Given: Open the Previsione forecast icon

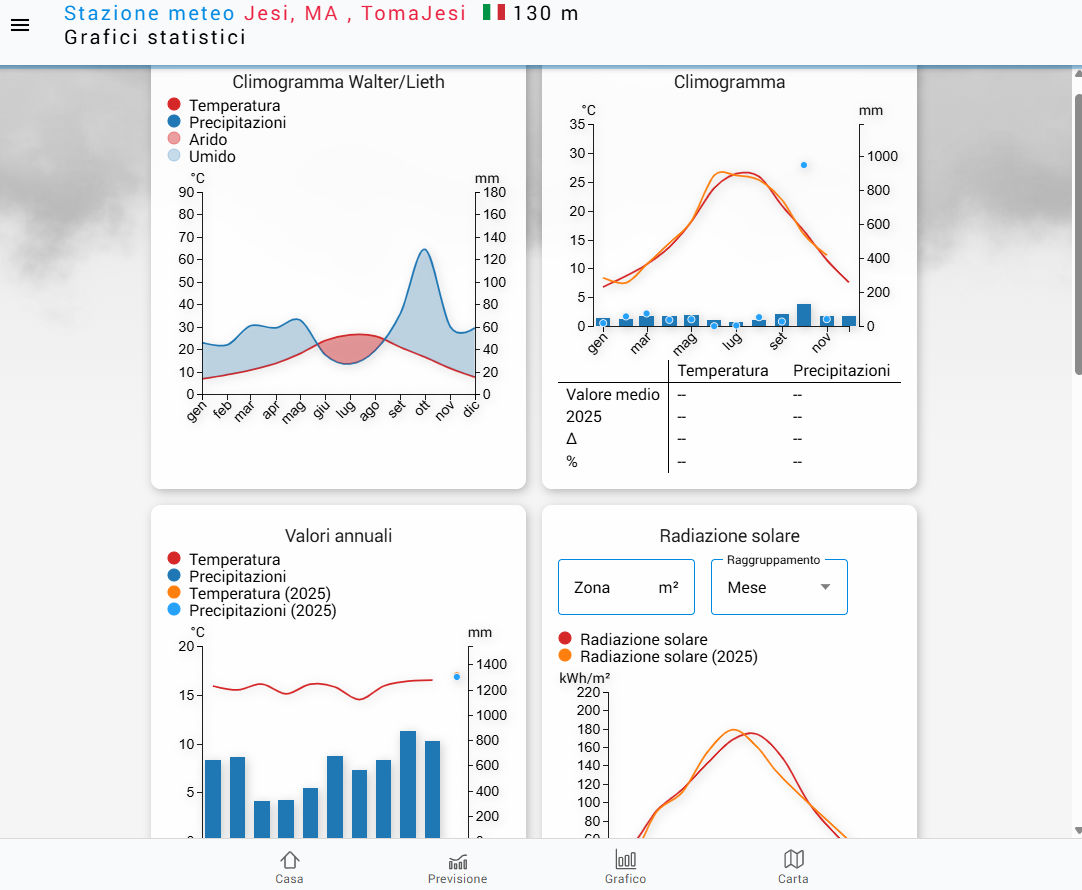Looking at the screenshot, I should pos(457,866).
